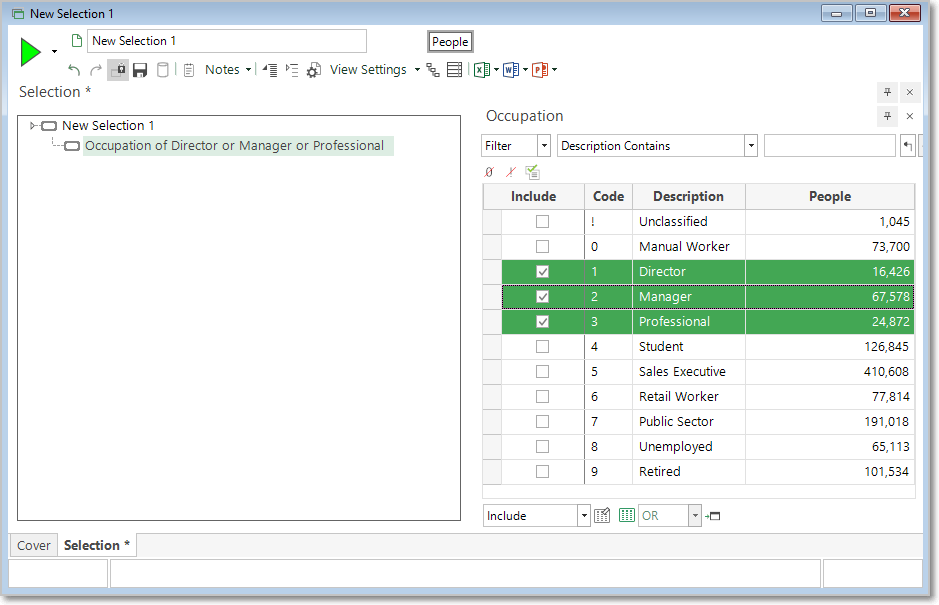Click the expand all levels icon
This screenshot has height=605, width=939.
292,70
